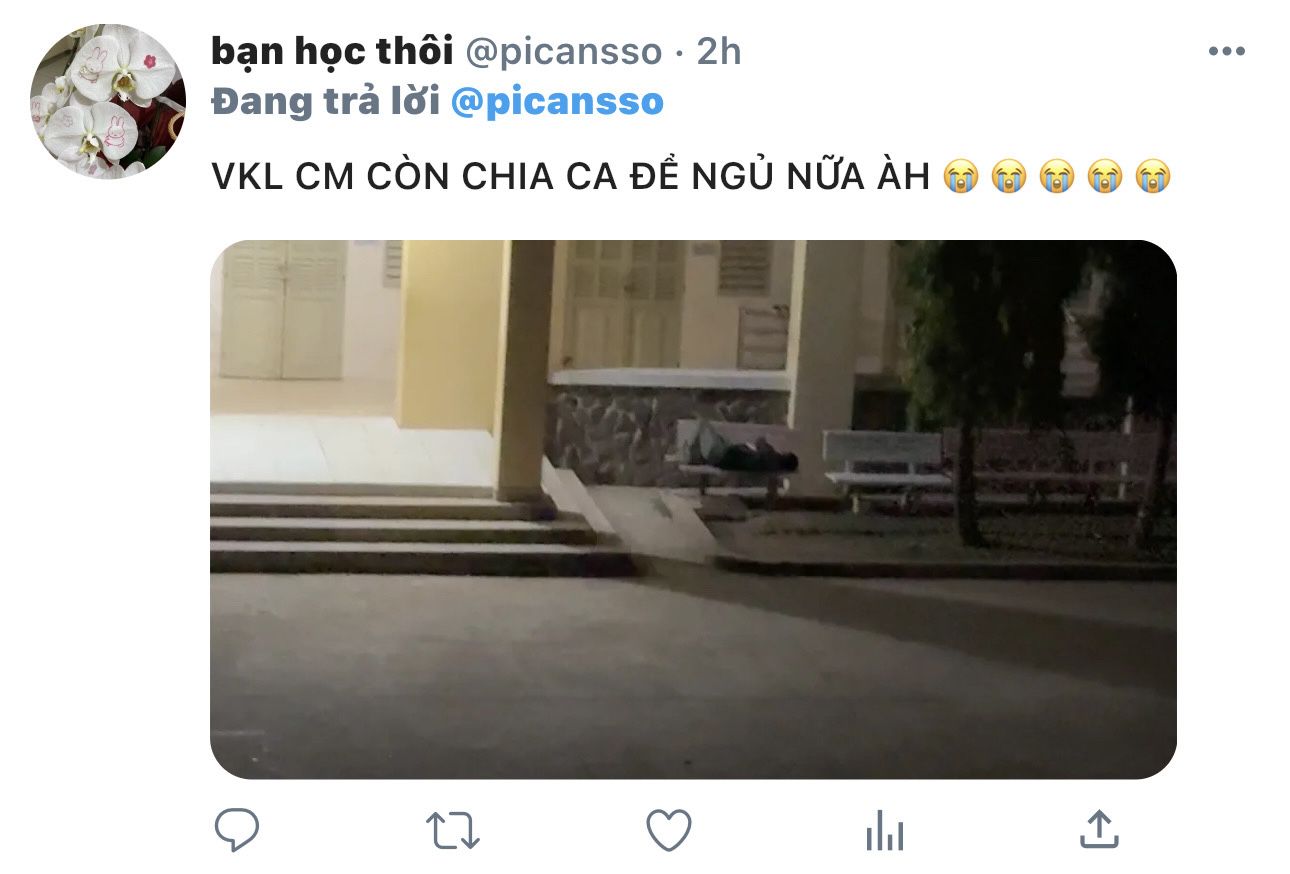
Task: Open the three-dot more options menu
Action: pyautogui.click(x=1226, y=52)
